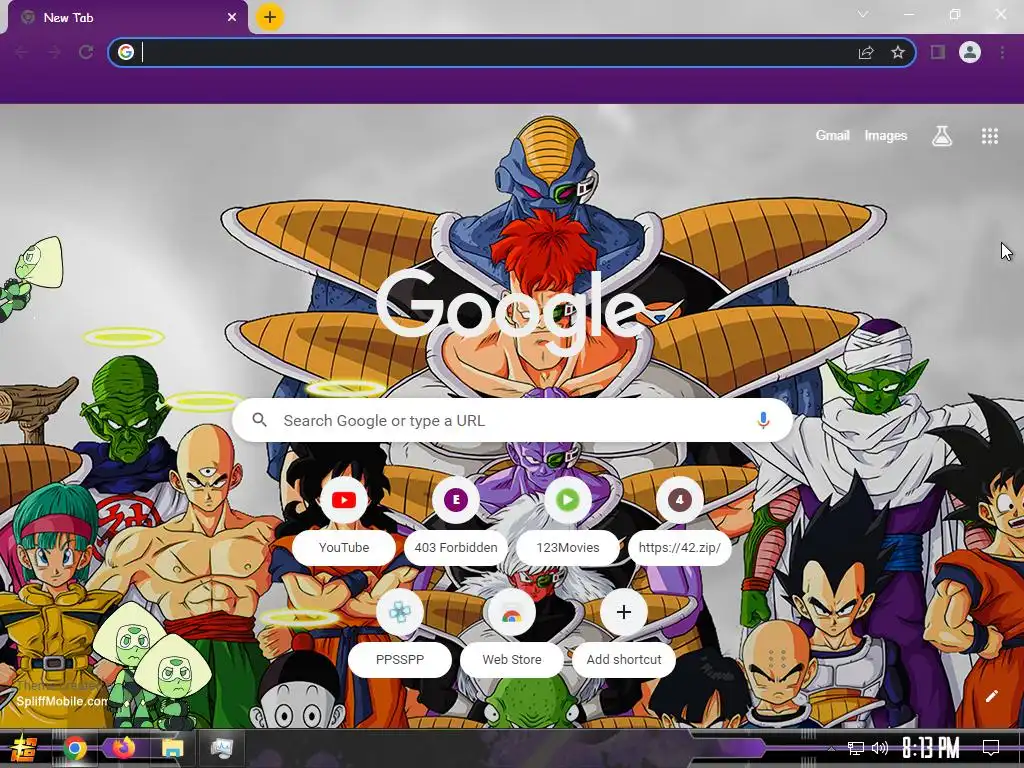This screenshot has width=1024, height=768.
Task: Customize this page with the pencil icon
Action: coord(991,696)
